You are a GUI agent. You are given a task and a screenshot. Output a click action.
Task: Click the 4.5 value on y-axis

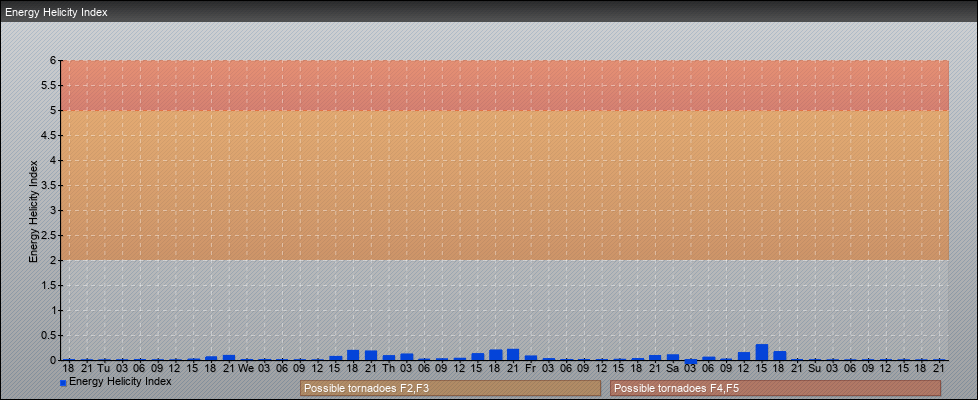tap(49, 135)
